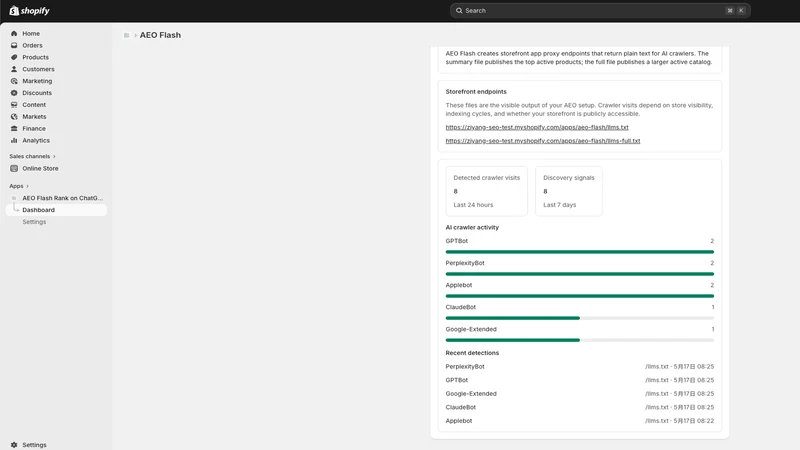Click the Analytics bar chart icon

pos(14,140)
